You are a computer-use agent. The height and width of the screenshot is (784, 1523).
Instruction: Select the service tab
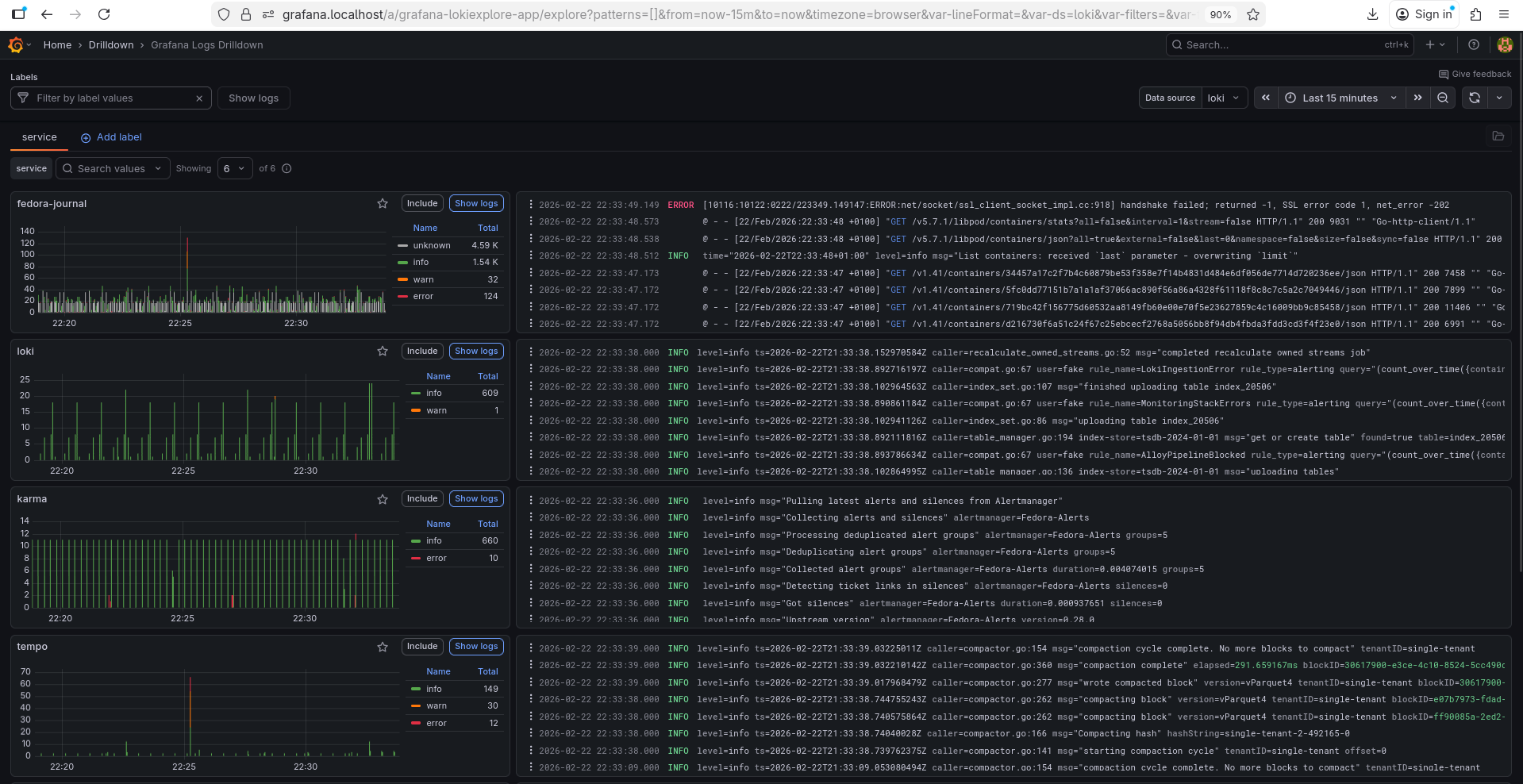39,137
